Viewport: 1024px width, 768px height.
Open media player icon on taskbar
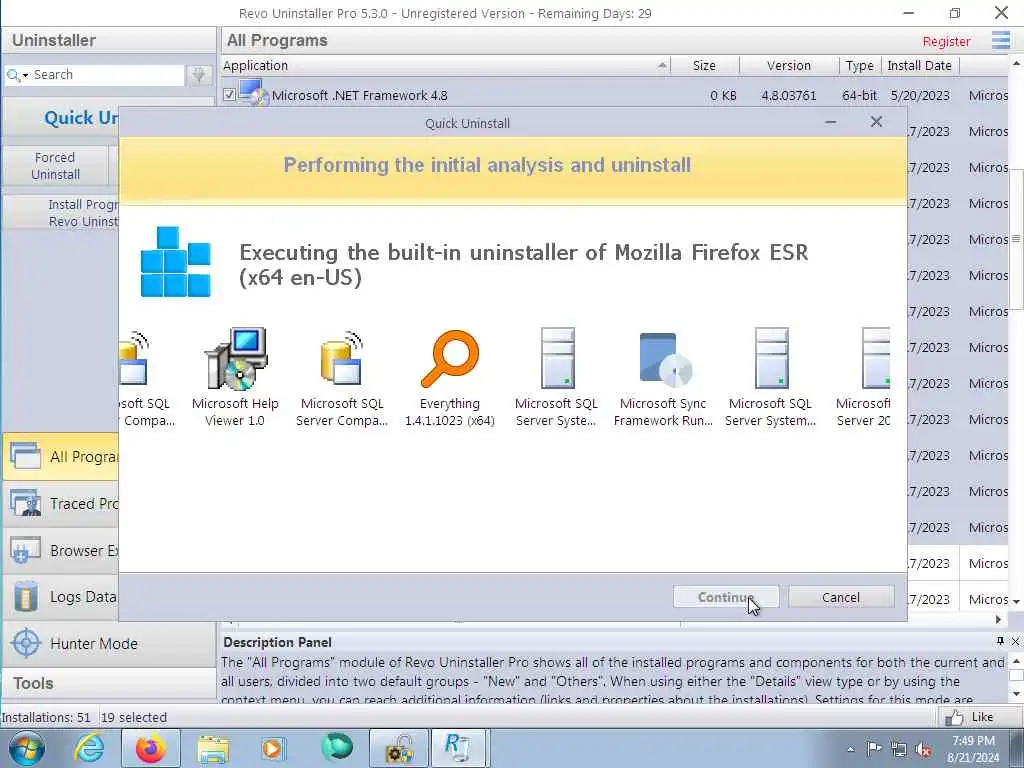coord(274,748)
